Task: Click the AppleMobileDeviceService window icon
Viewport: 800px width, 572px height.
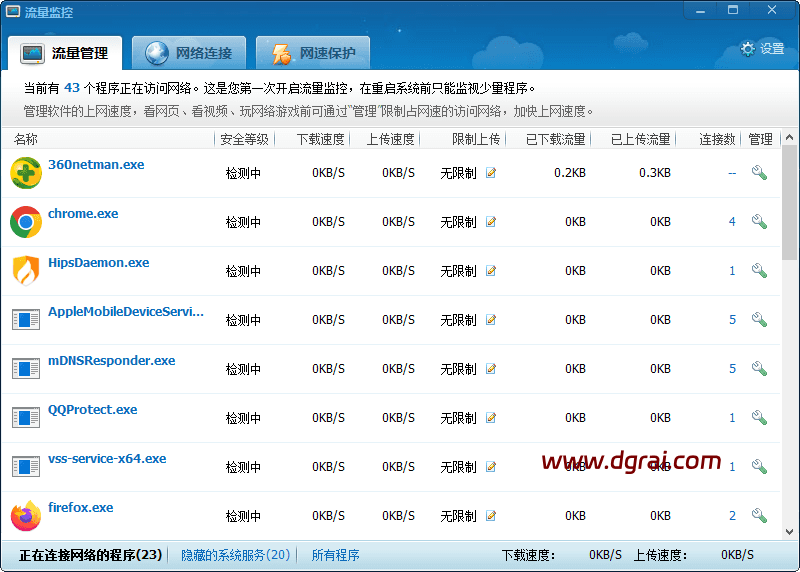Action: point(26,320)
